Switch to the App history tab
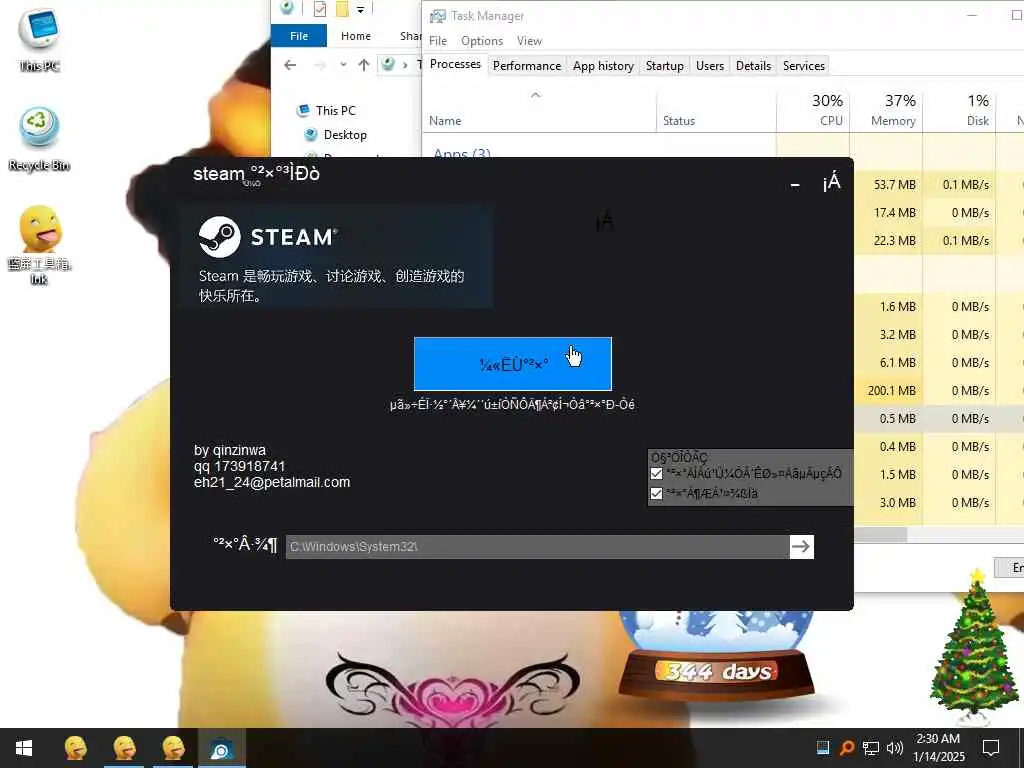 point(603,65)
